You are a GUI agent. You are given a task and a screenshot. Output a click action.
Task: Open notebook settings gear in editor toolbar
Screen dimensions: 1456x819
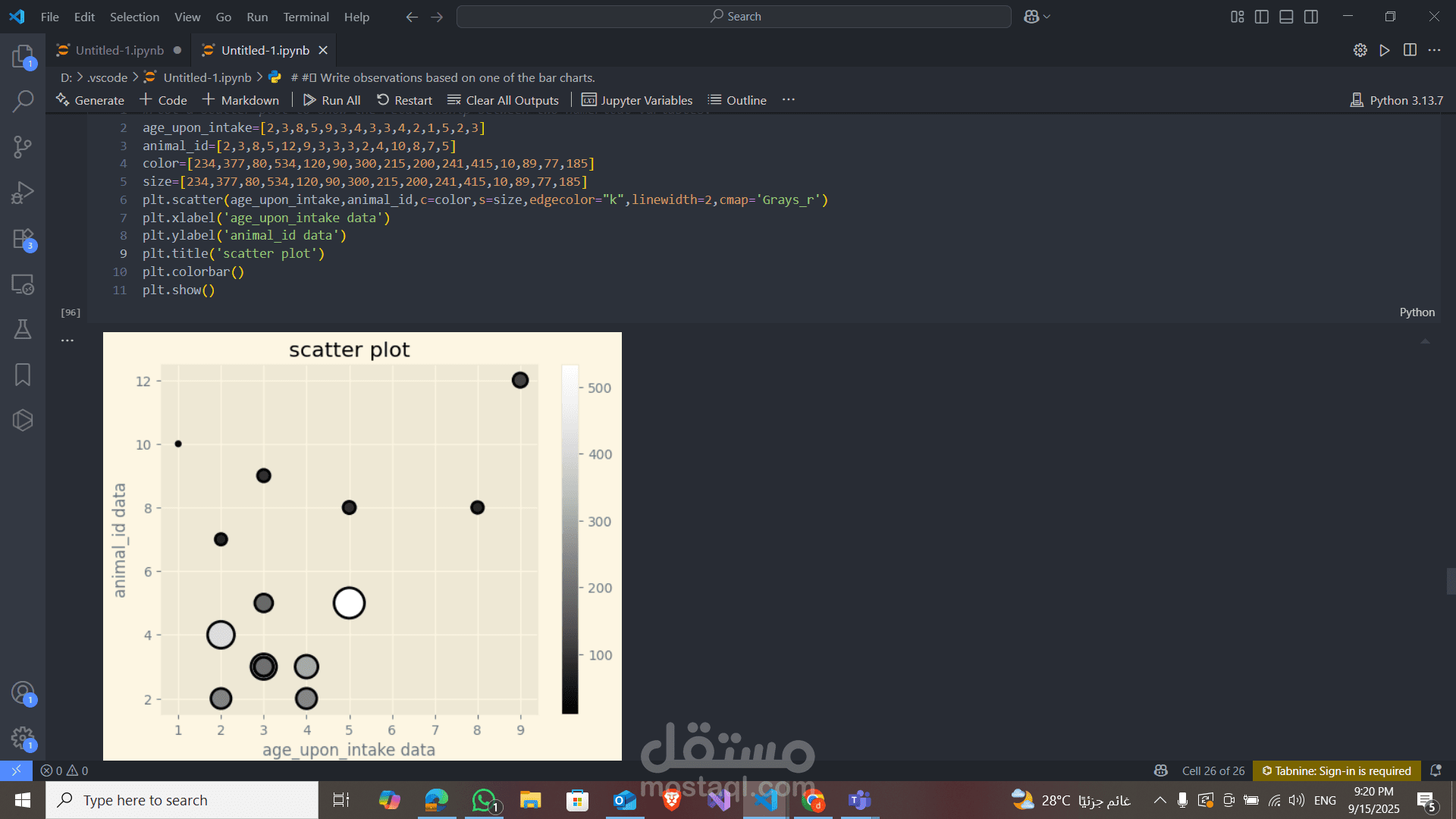[x=1360, y=50]
